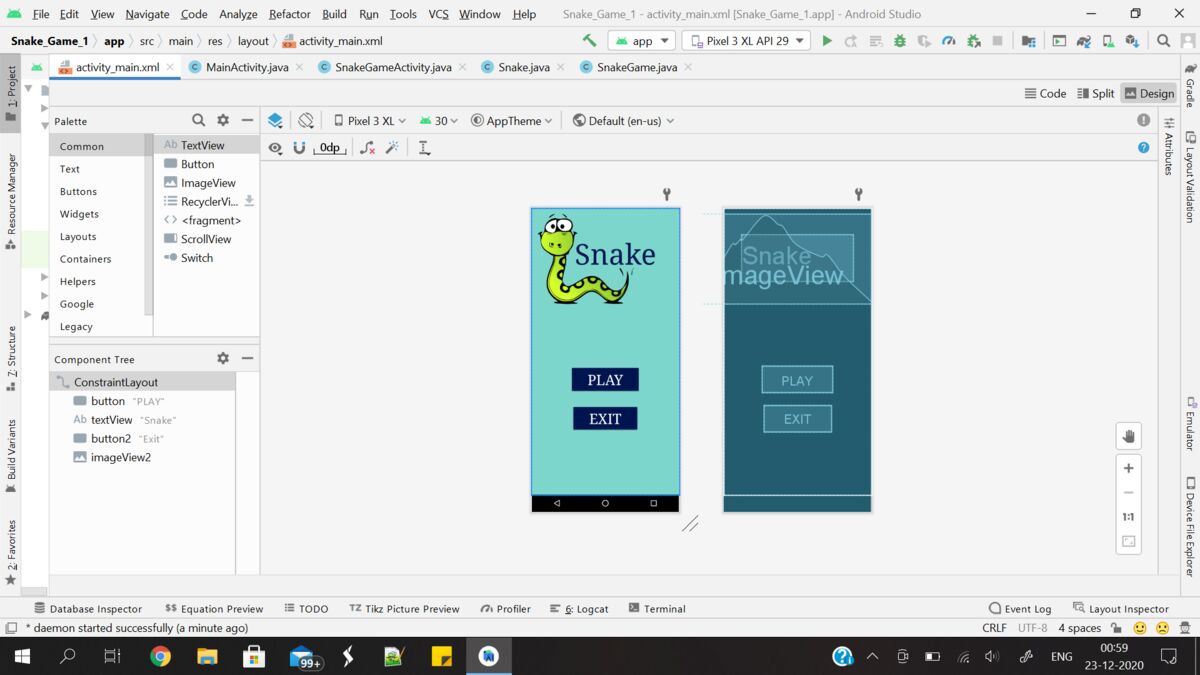1200x675 pixels.
Task: Open the Refactor menu
Action: point(290,14)
